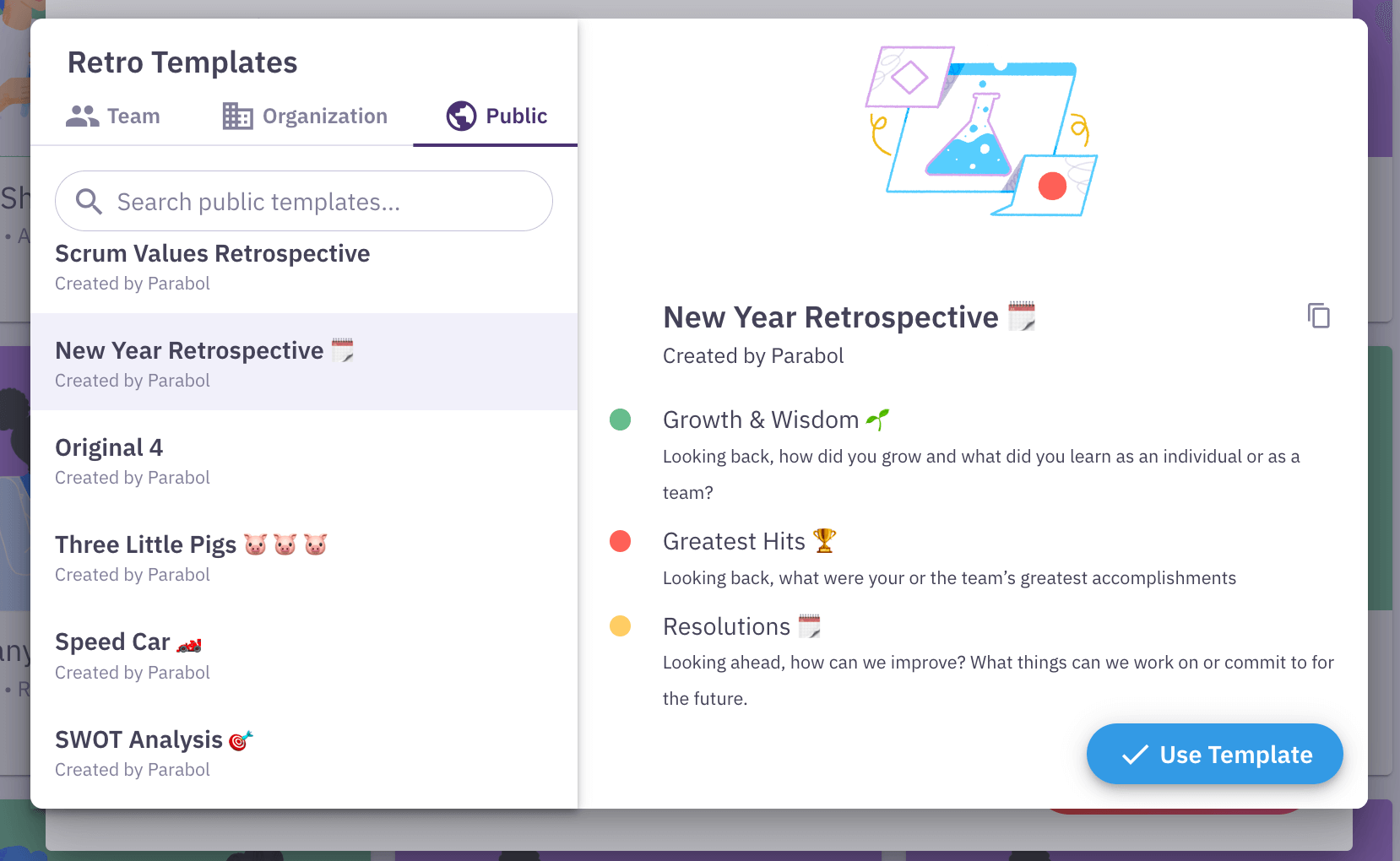Click the Public globe icon
The height and width of the screenshot is (861, 1400).
coord(461,116)
